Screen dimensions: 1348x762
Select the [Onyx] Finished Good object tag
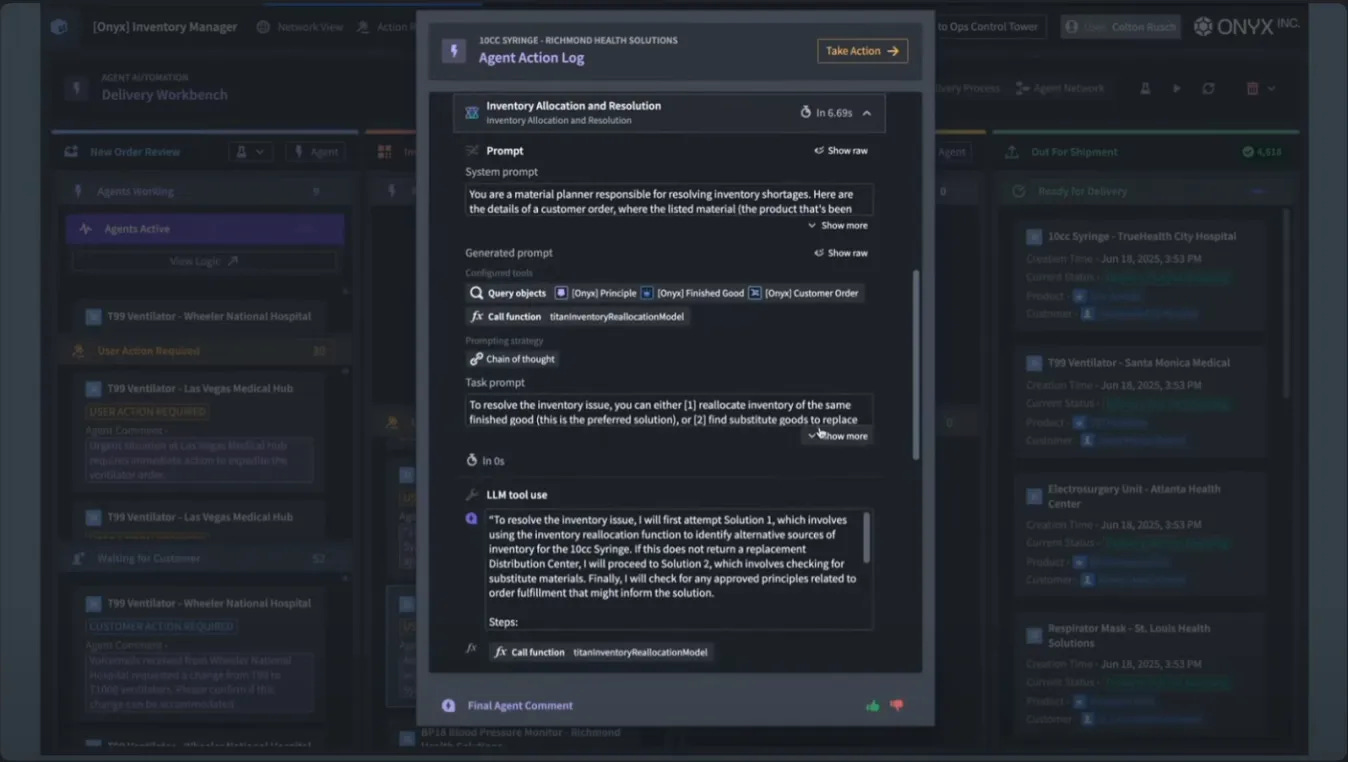point(693,293)
